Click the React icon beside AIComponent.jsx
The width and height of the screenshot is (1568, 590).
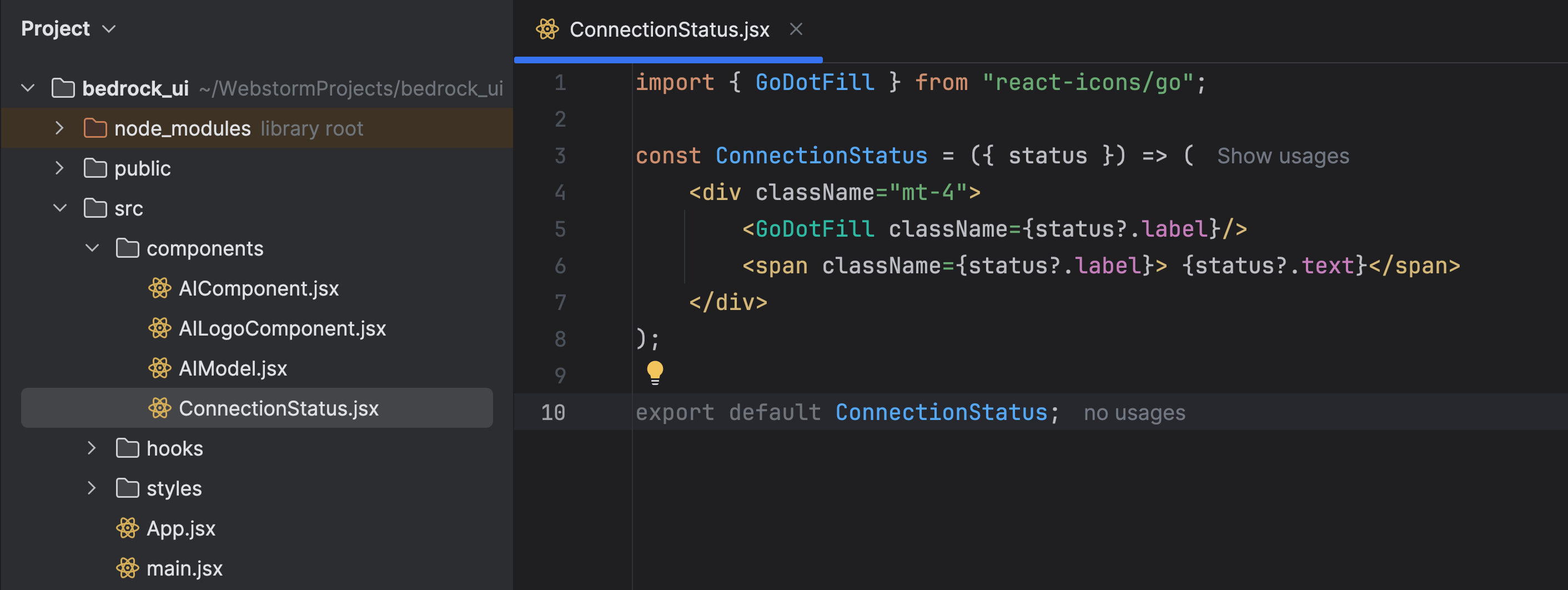point(159,288)
